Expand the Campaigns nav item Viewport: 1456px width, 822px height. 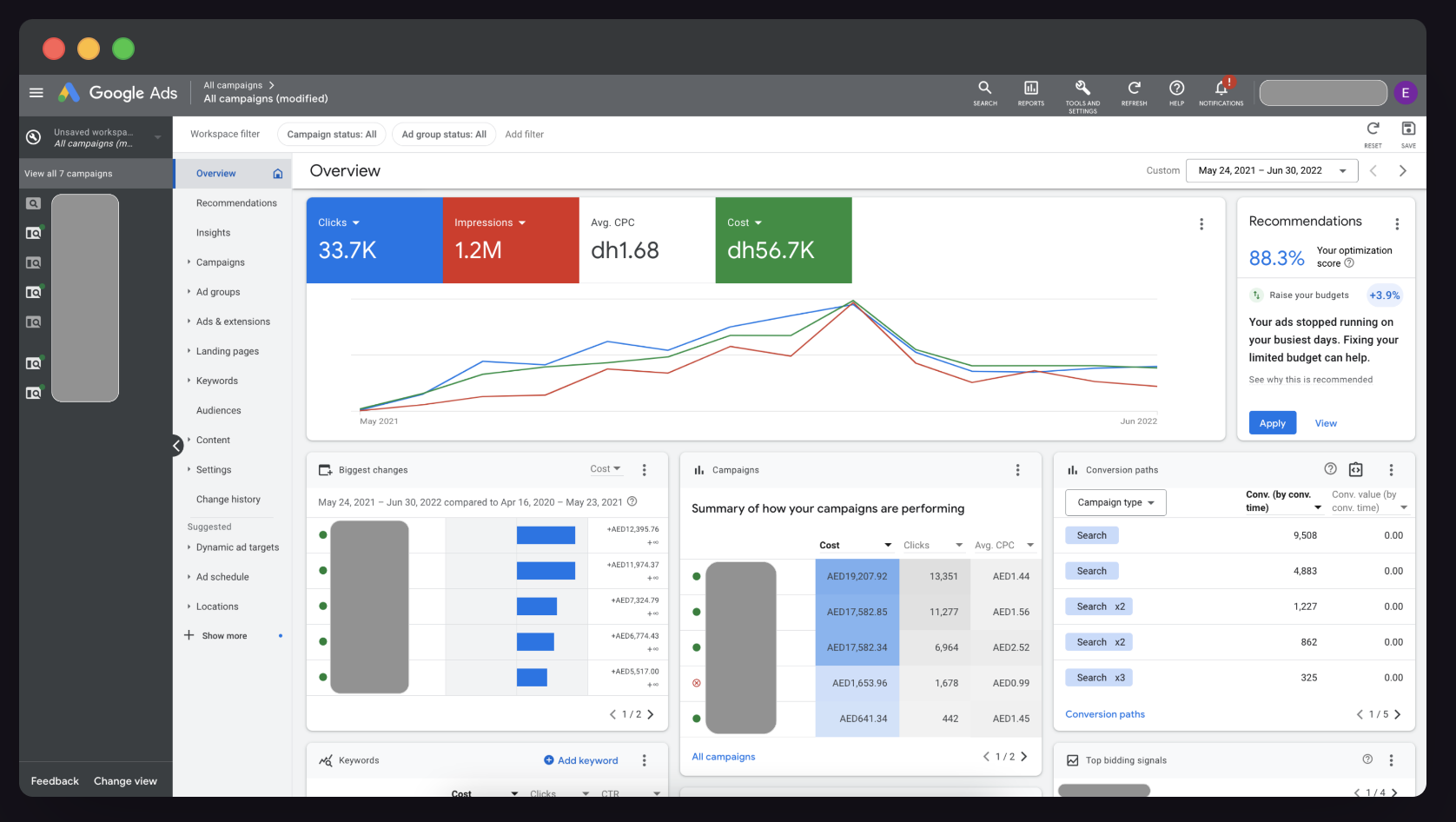tap(189, 262)
